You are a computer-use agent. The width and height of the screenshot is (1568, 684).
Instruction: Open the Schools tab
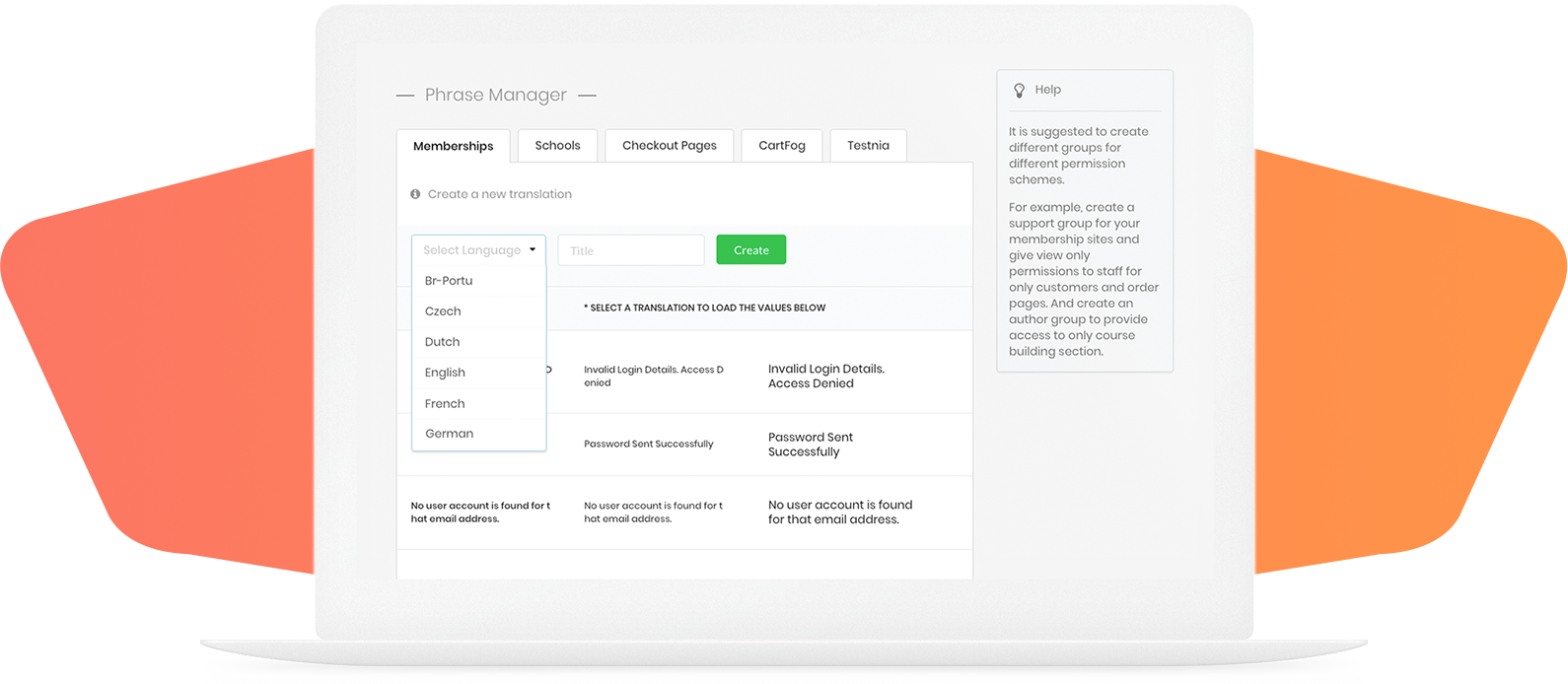tap(557, 145)
